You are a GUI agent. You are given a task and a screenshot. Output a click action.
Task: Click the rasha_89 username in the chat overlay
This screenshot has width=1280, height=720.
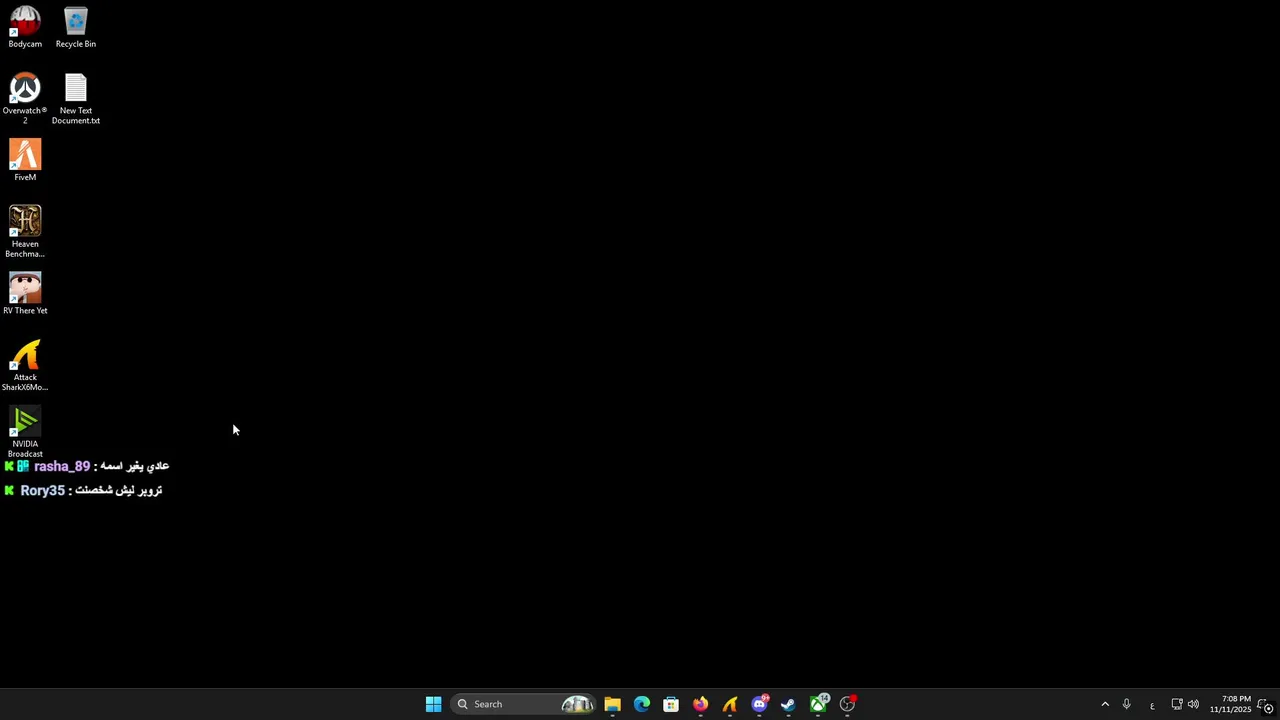point(62,467)
